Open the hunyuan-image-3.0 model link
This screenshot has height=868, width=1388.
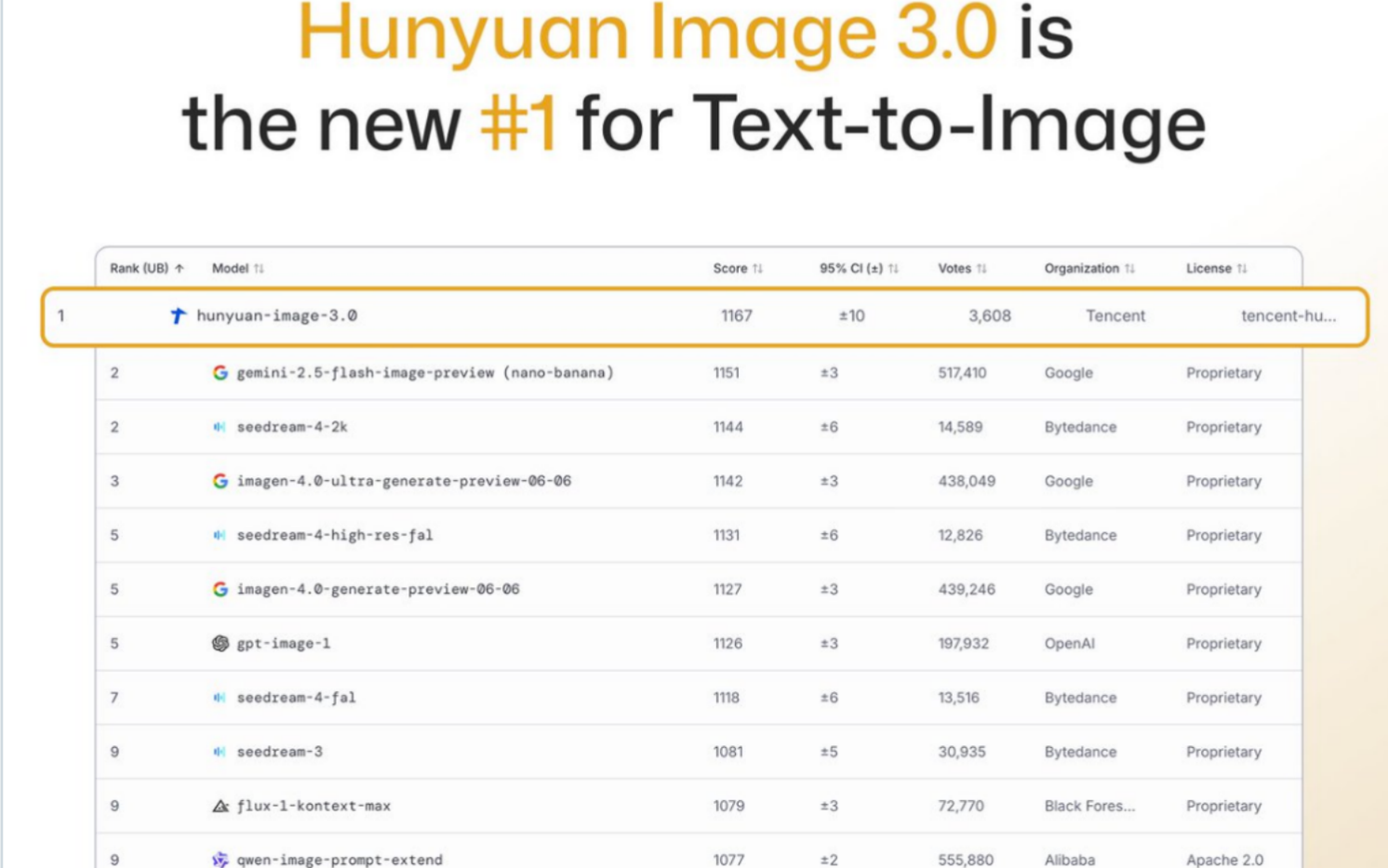[277, 316]
